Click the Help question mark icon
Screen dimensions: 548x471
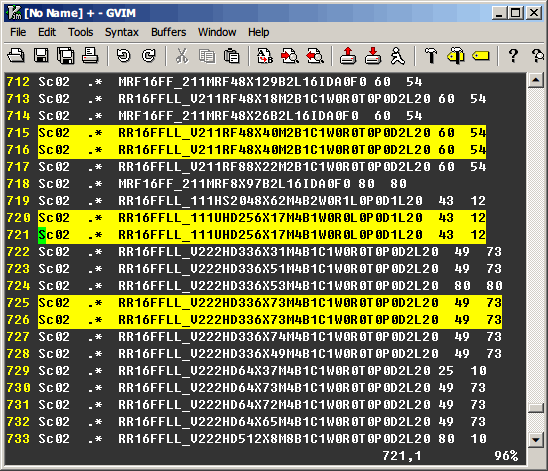coord(513,56)
